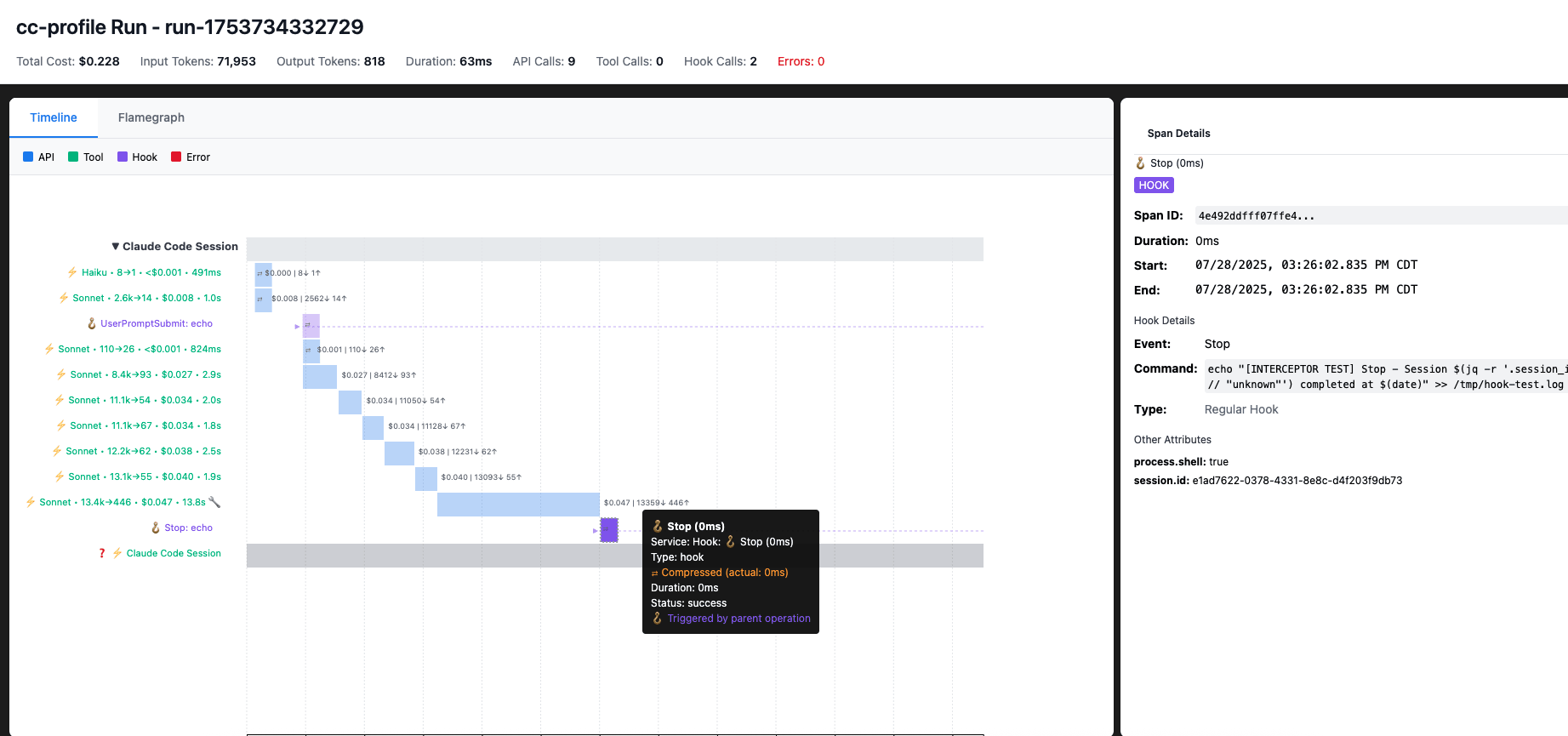This screenshot has width=1568, height=736.
Task: Click the top grey Claude Code Session bar
Action: coord(615,248)
